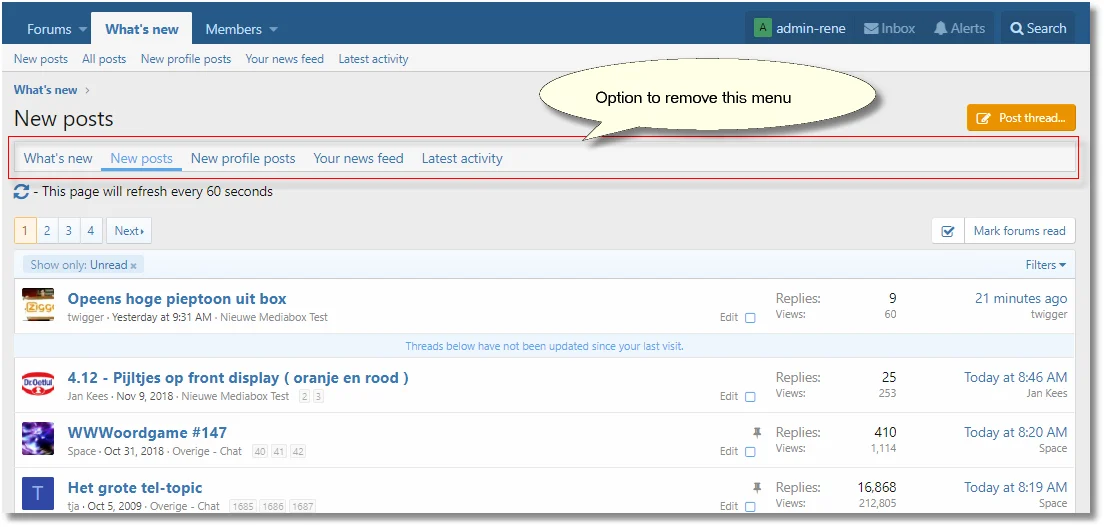
Task: Remove the Unread filter with x
Action: point(133,266)
